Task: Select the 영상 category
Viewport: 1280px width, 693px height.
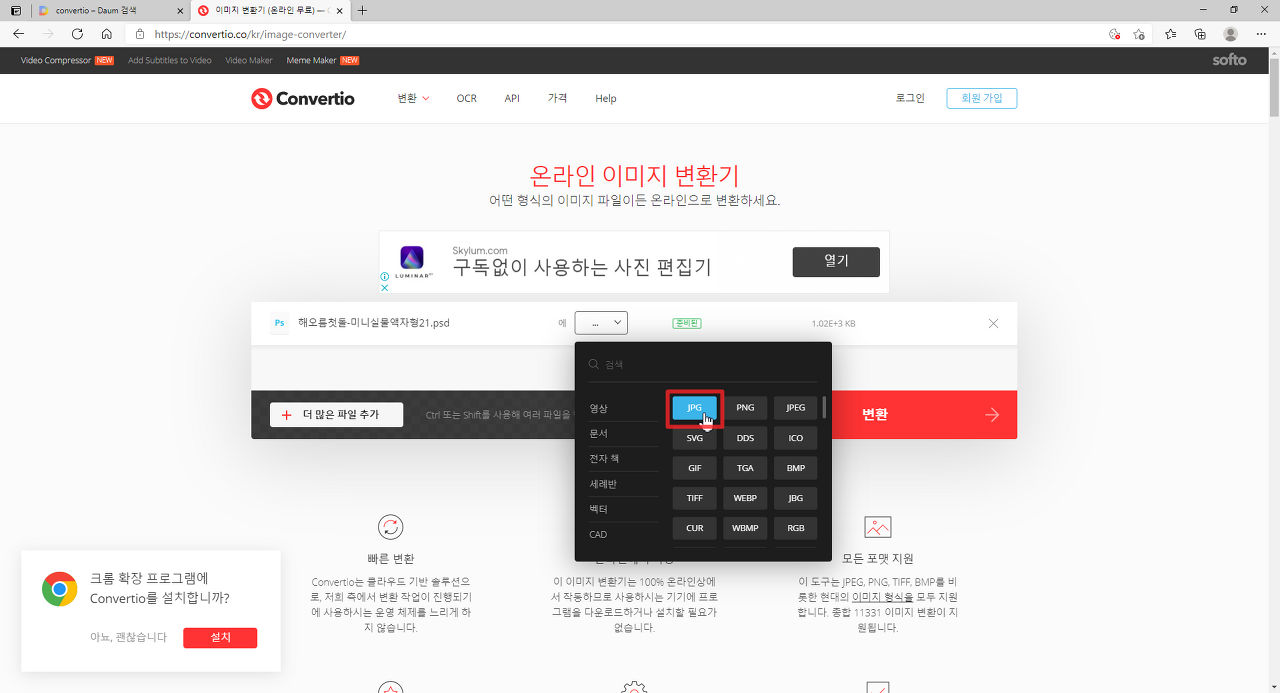Action: [623, 408]
